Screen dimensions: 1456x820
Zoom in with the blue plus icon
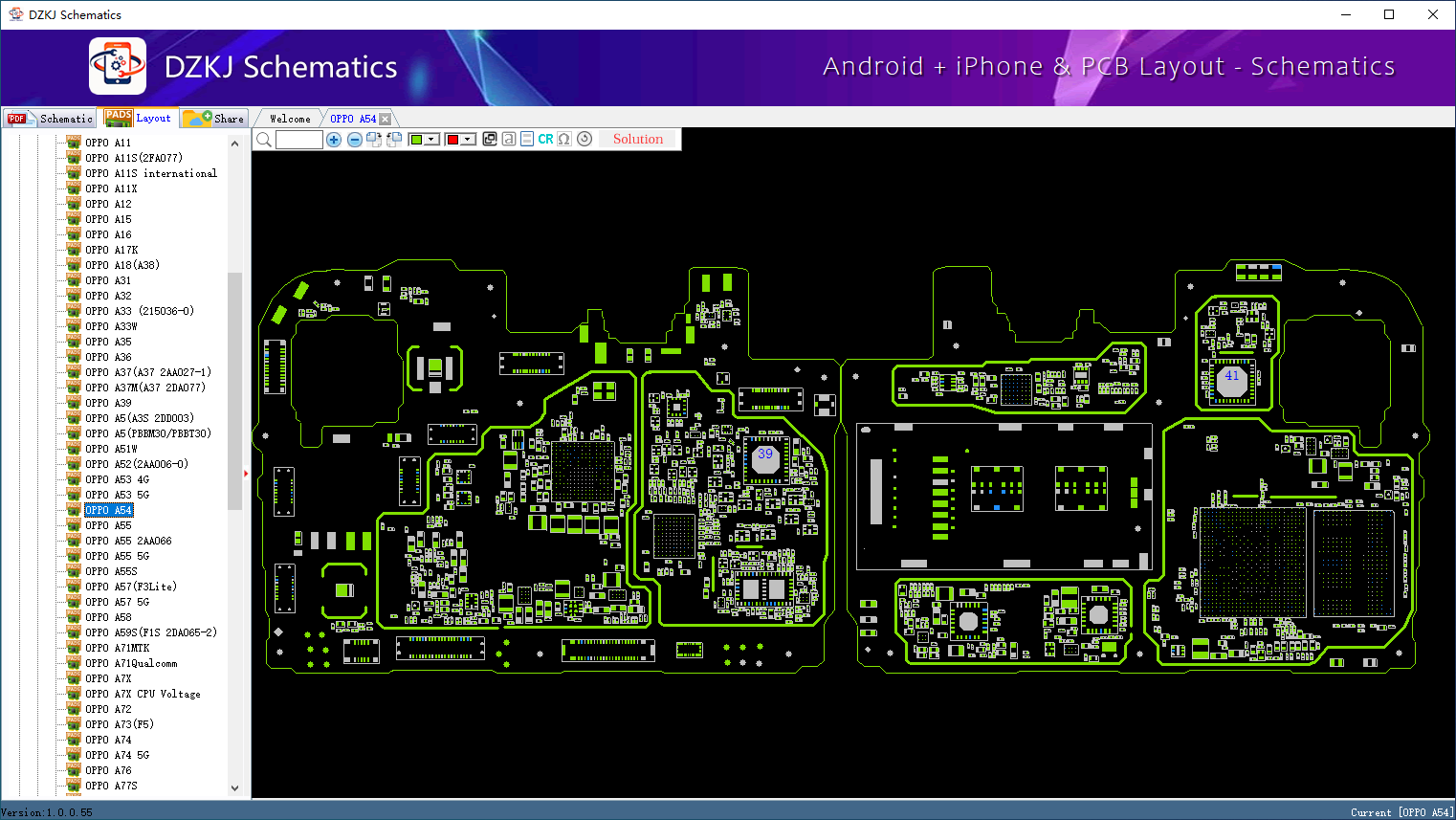coord(334,140)
